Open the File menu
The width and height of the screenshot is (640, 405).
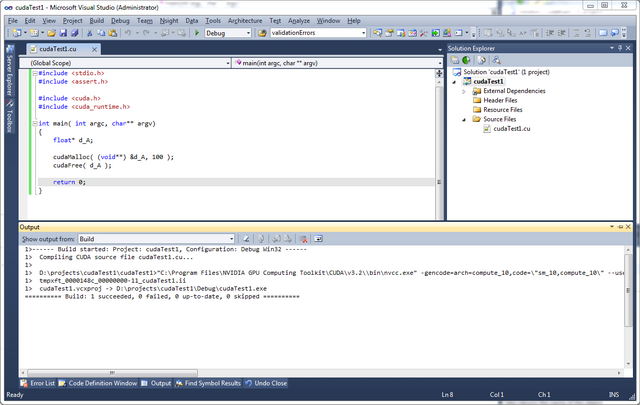coord(13,21)
